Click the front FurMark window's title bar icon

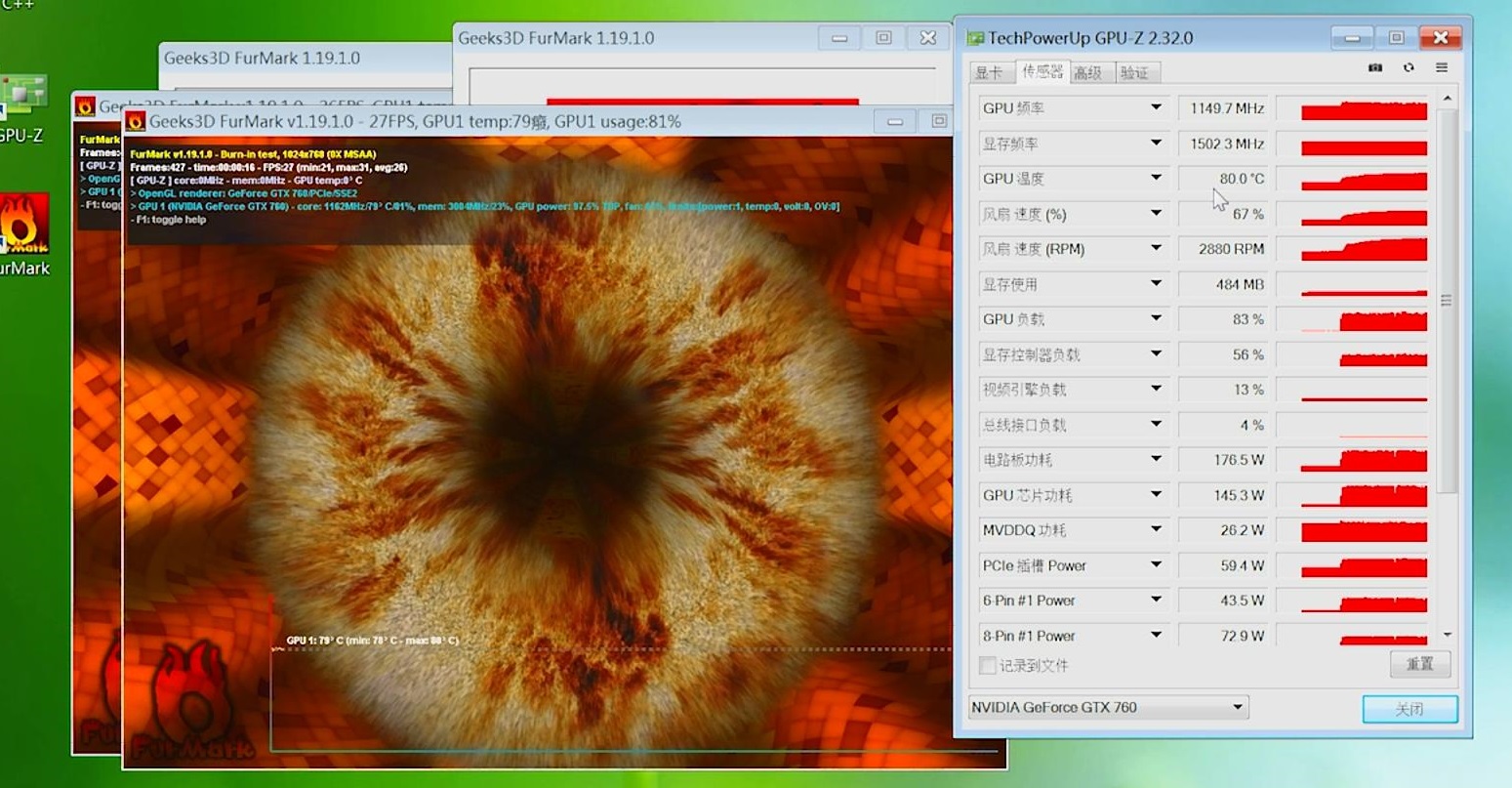pyautogui.click(x=136, y=121)
